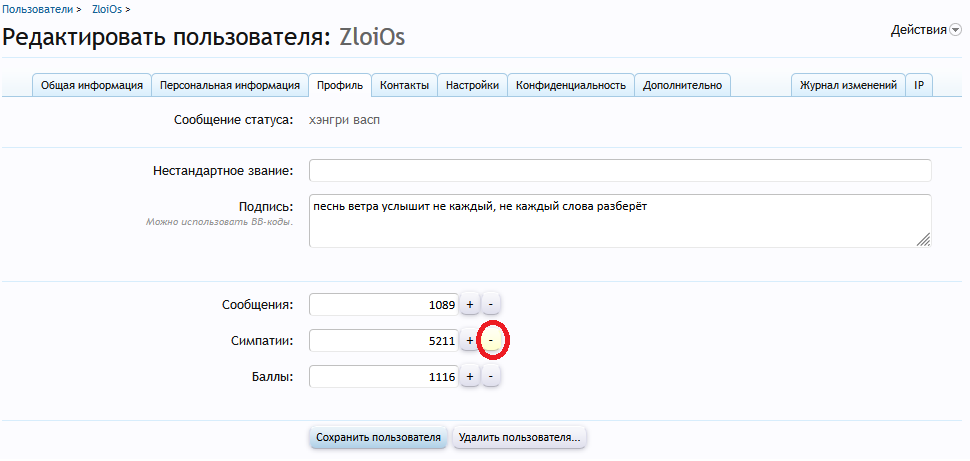Switch to the Дополнительно tab
The height and width of the screenshot is (461, 970).
[682, 86]
